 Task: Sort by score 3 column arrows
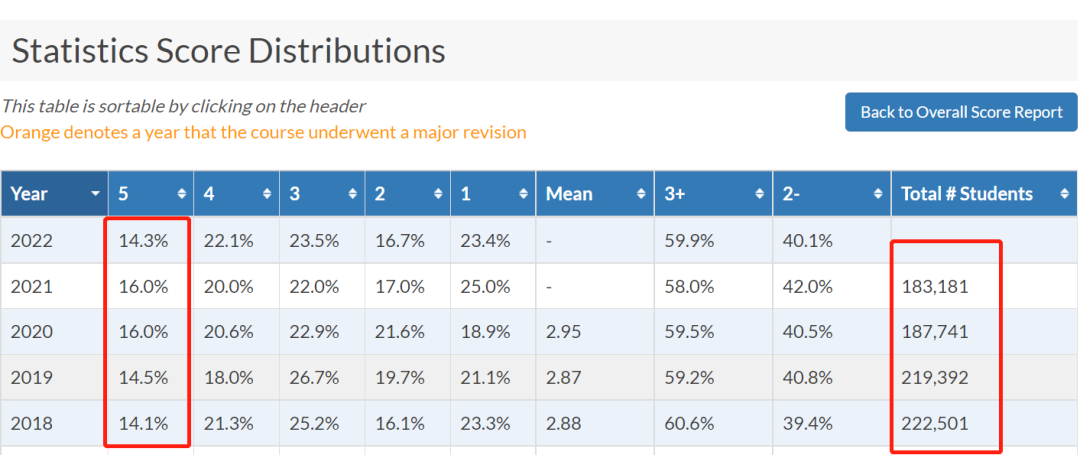click(353, 195)
